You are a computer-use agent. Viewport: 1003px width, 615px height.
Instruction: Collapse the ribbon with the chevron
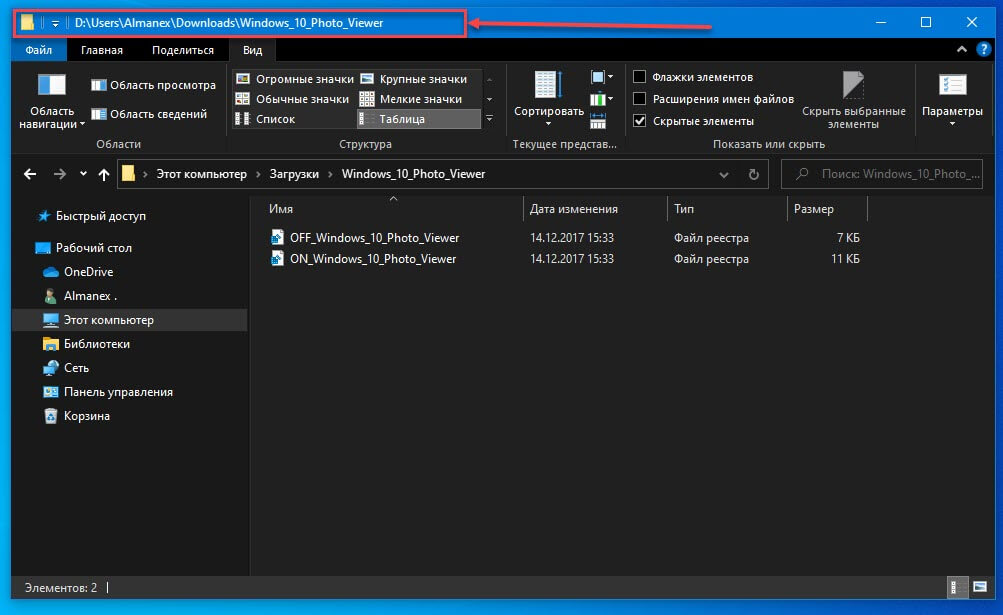(961, 49)
